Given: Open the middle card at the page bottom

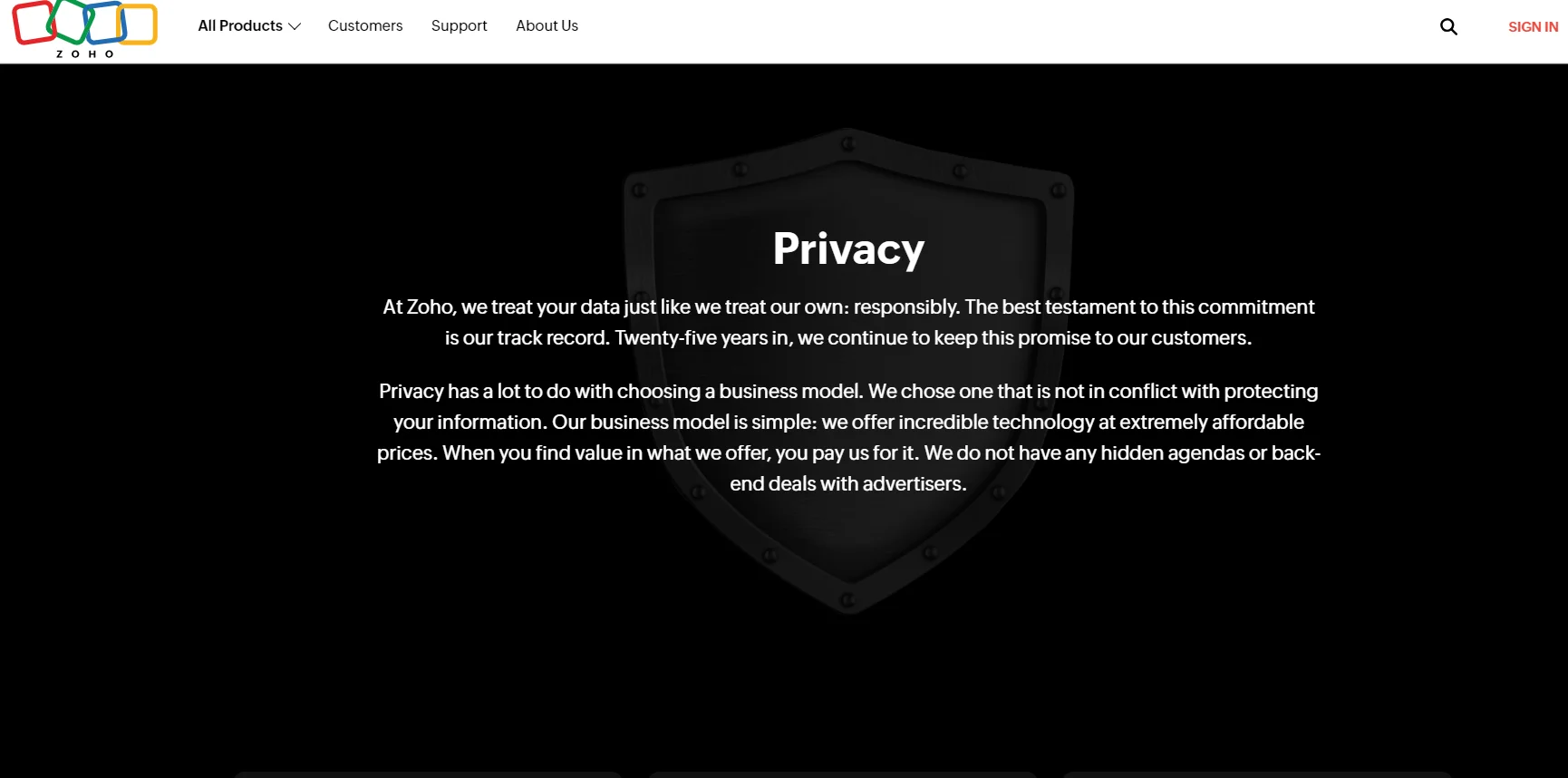Looking at the screenshot, I should pyautogui.click(x=842, y=776).
